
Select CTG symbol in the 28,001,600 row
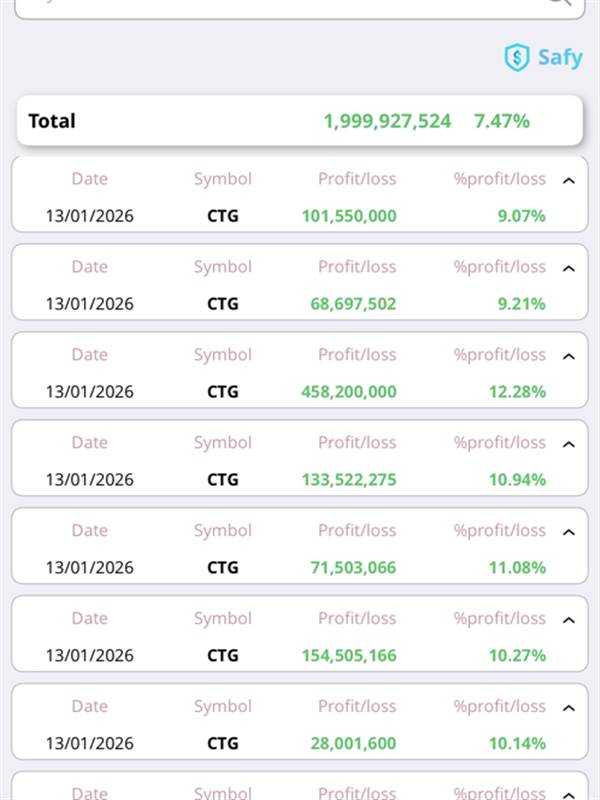coord(223,743)
